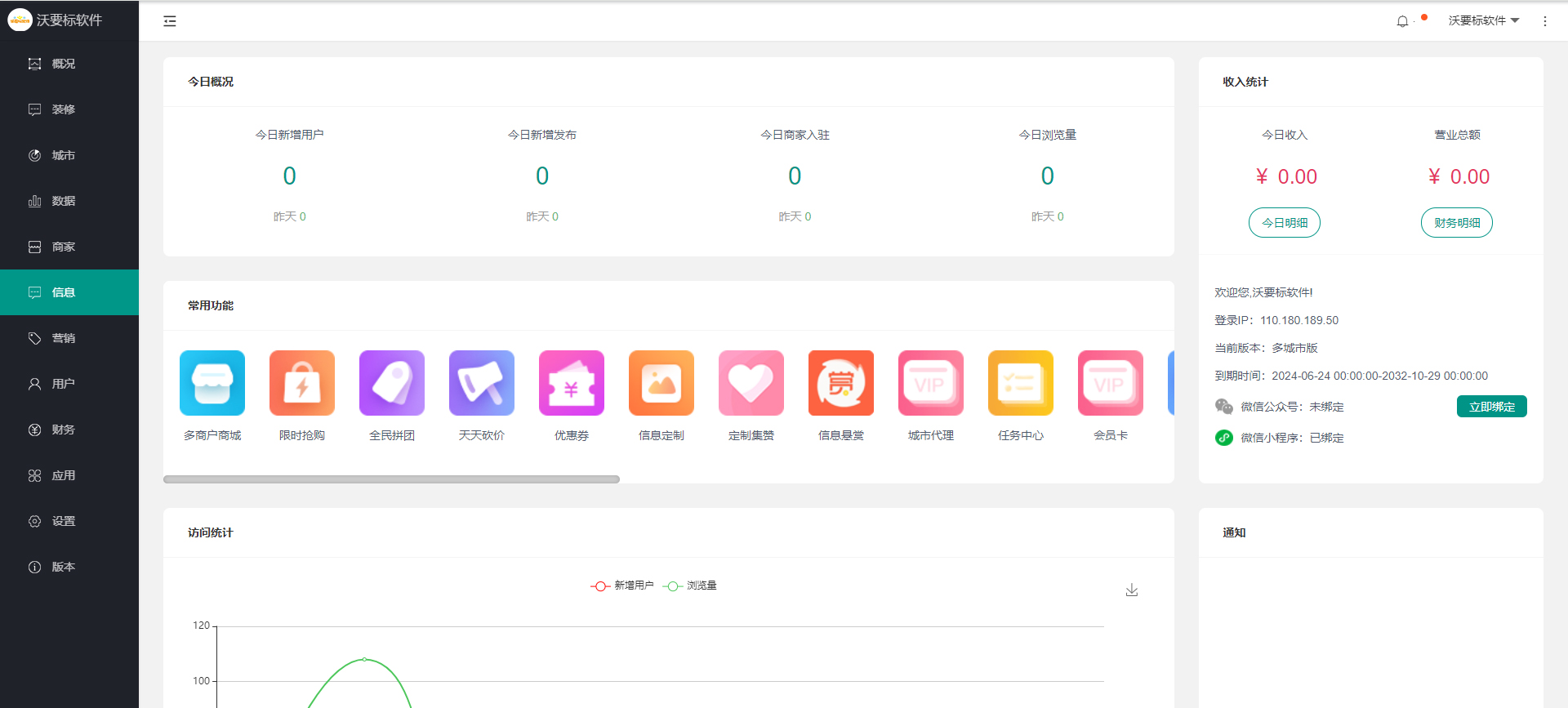The width and height of the screenshot is (1568, 708).
Task: Click the 收入统计 panel title
Action: click(x=1245, y=82)
